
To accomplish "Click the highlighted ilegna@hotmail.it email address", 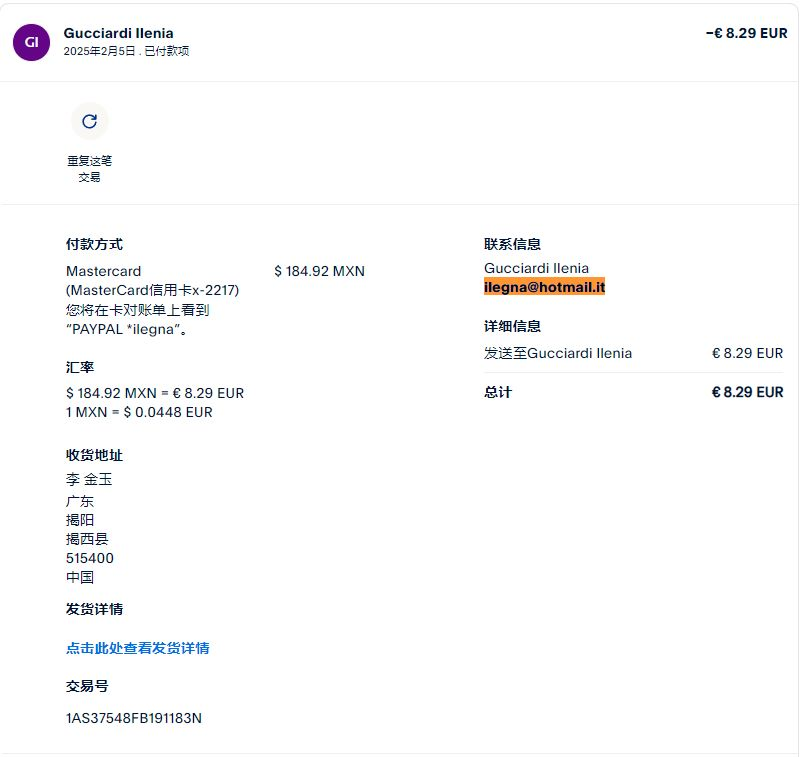I will click(x=544, y=287).
